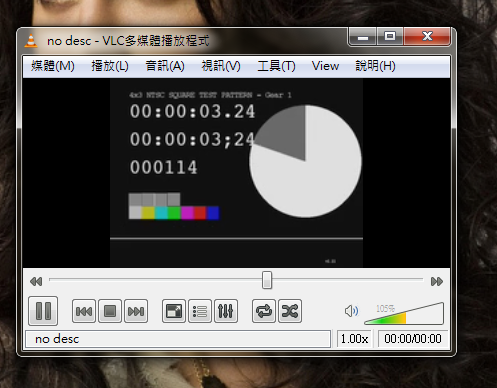497x388 pixels.
Task: Open the 播放(L) menu
Action: click(x=110, y=66)
